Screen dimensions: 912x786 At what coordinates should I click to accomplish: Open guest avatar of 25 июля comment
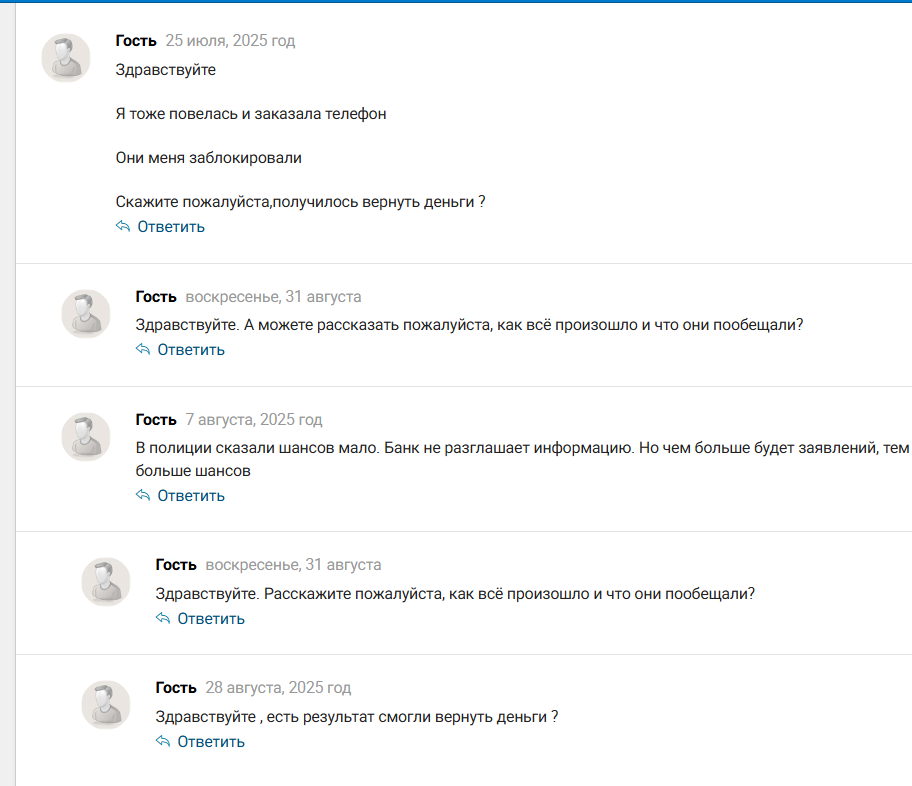click(66, 58)
